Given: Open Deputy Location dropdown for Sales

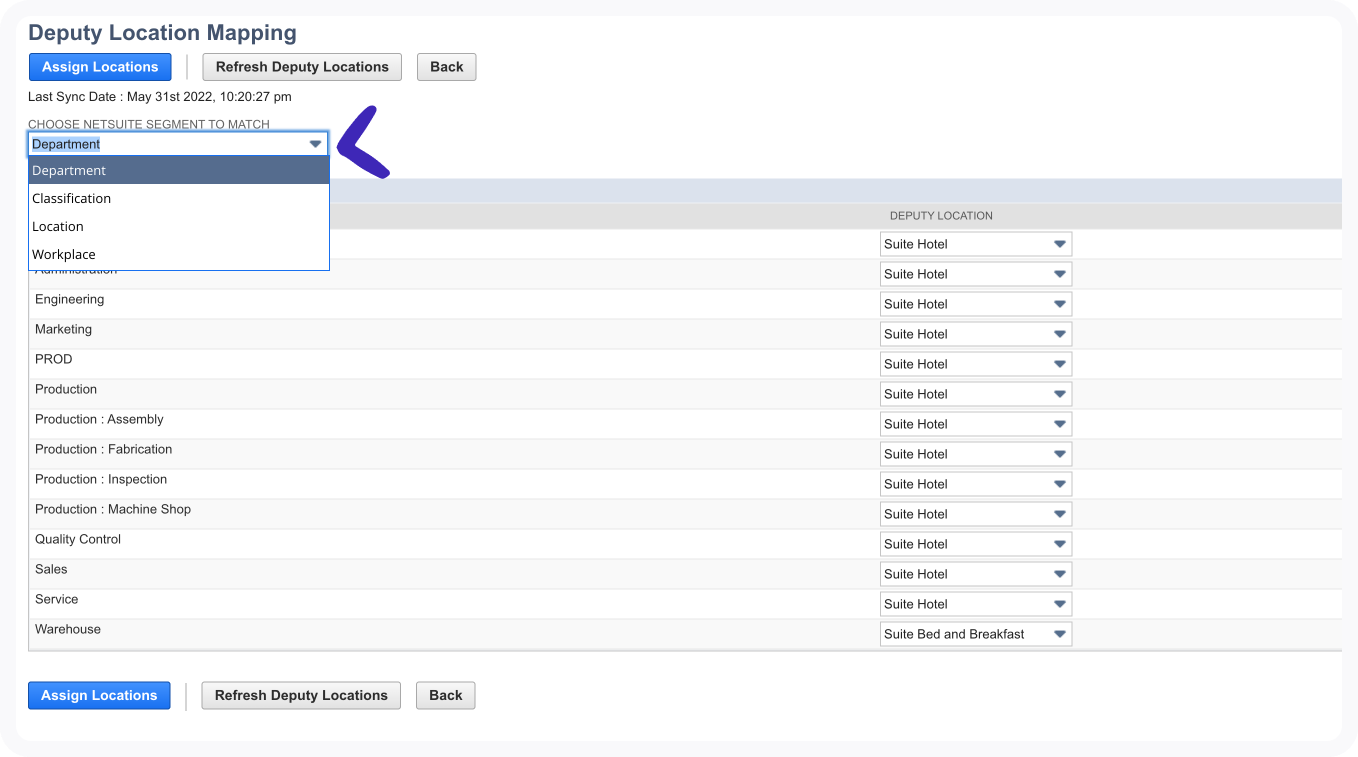Looking at the screenshot, I should click(975, 574).
